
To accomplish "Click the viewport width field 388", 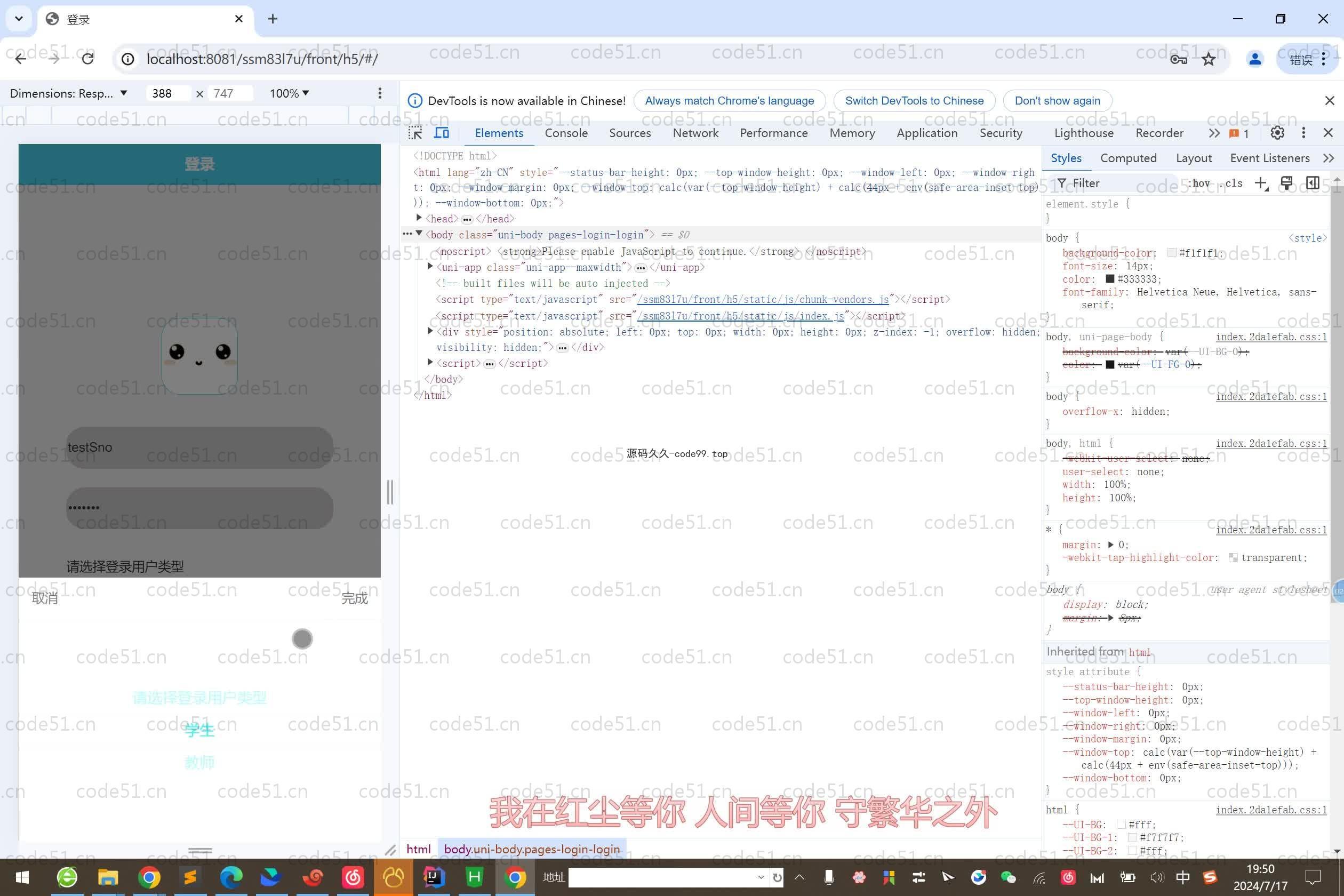I will coord(168,93).
